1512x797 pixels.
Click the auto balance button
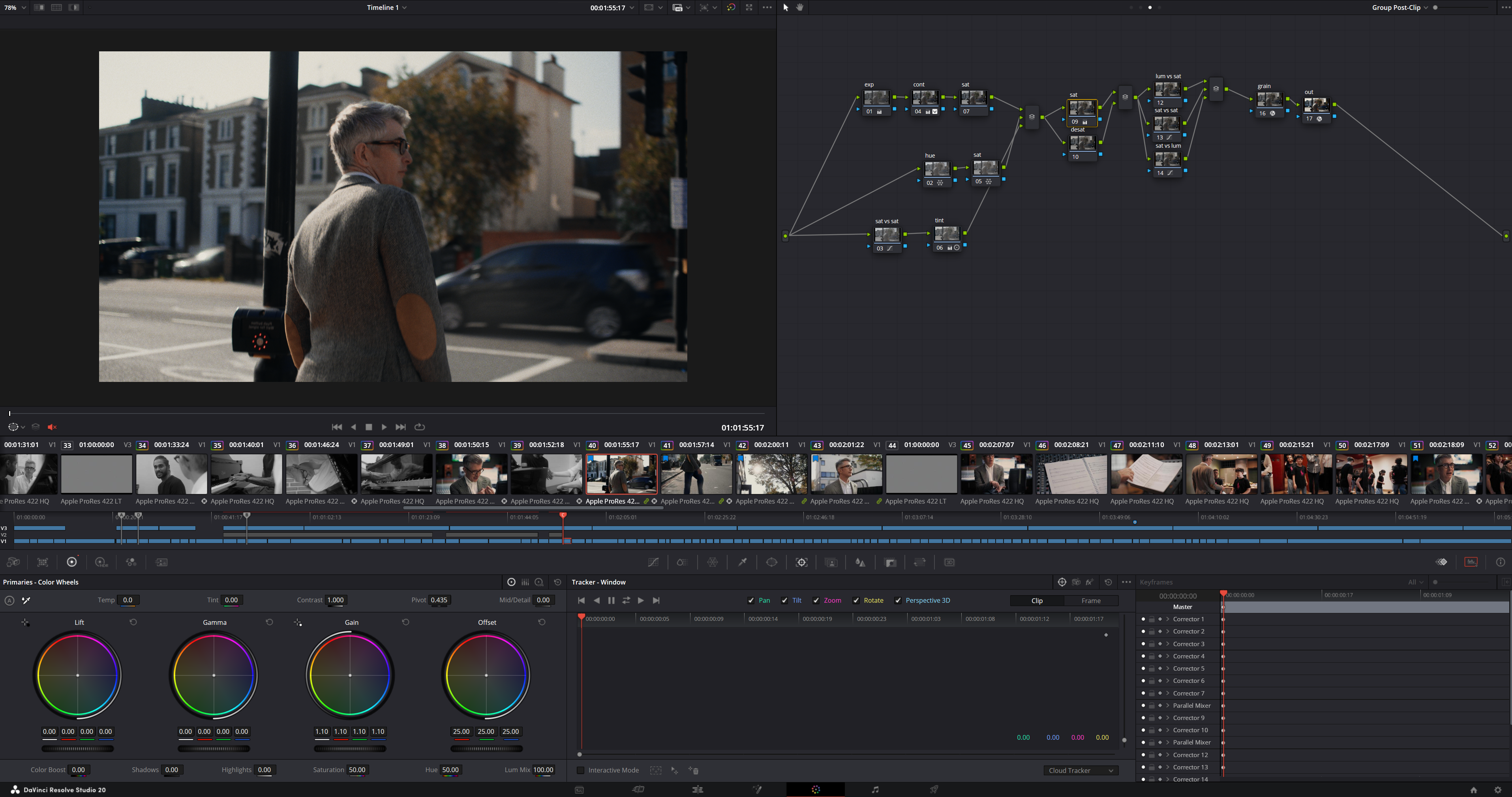9,600
